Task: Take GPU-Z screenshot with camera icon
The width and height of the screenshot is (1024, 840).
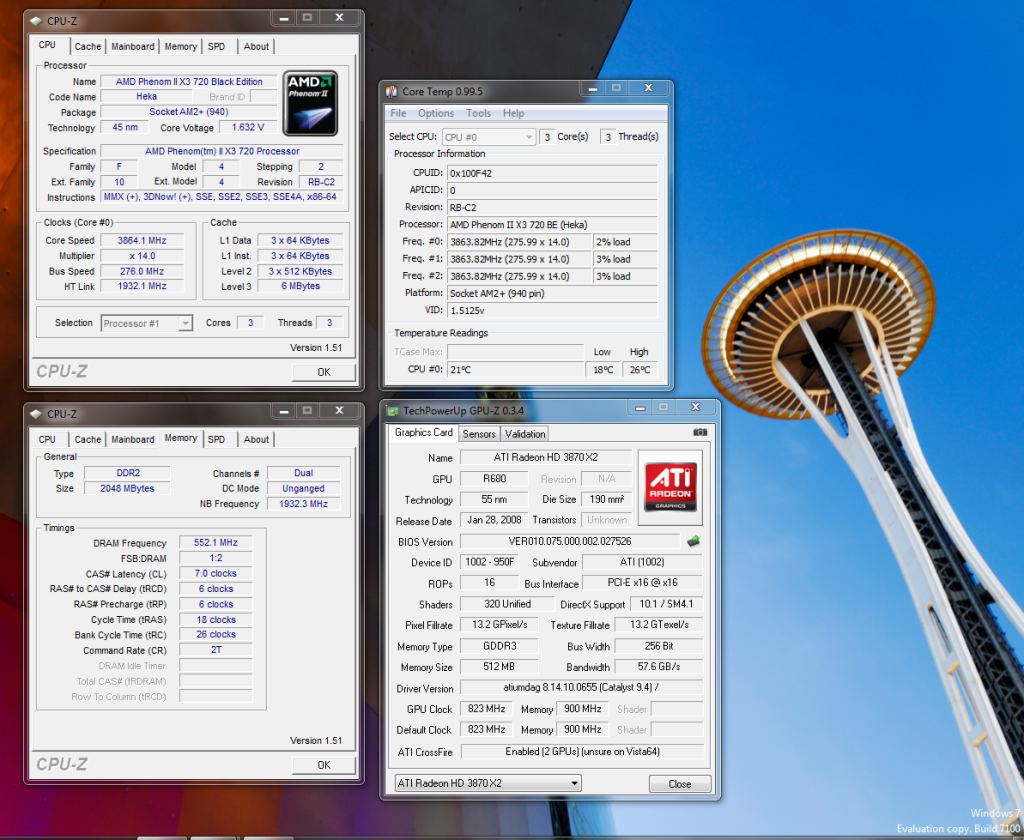Action: pos(699,432)
